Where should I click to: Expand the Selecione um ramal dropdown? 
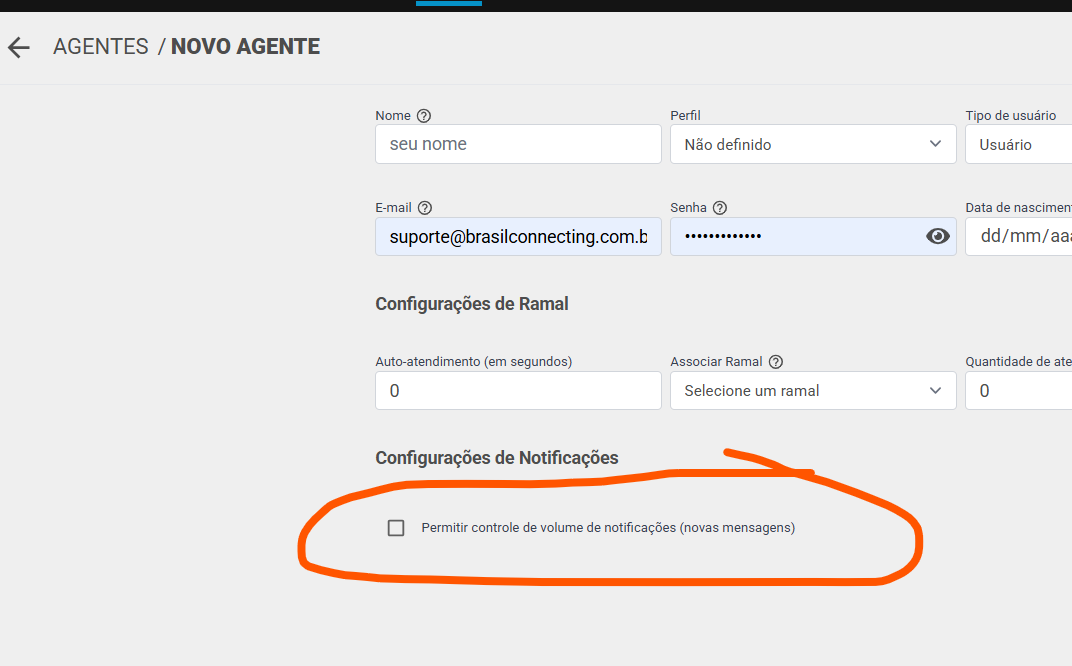[813, 390]
